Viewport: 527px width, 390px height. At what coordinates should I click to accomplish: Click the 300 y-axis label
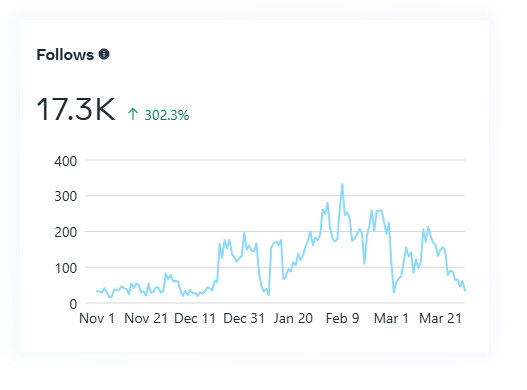click(66, 196)
